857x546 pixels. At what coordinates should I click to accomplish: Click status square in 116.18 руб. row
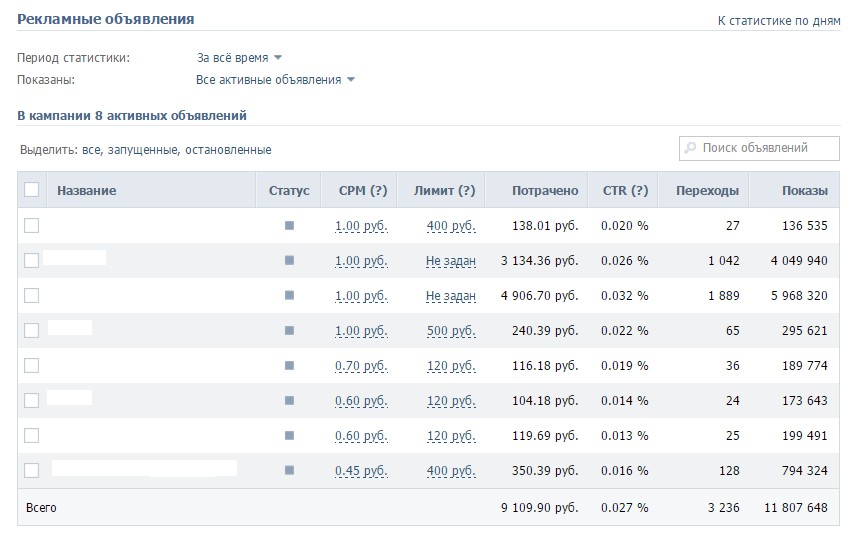(x=289, y=365)
